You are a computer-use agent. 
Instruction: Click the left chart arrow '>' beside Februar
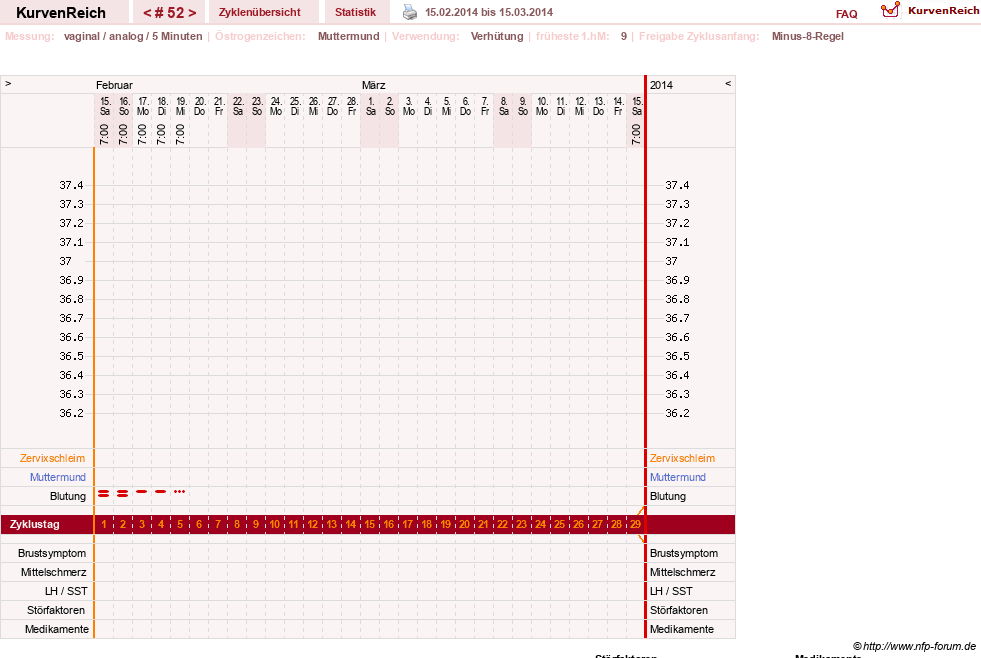[8, 83]
